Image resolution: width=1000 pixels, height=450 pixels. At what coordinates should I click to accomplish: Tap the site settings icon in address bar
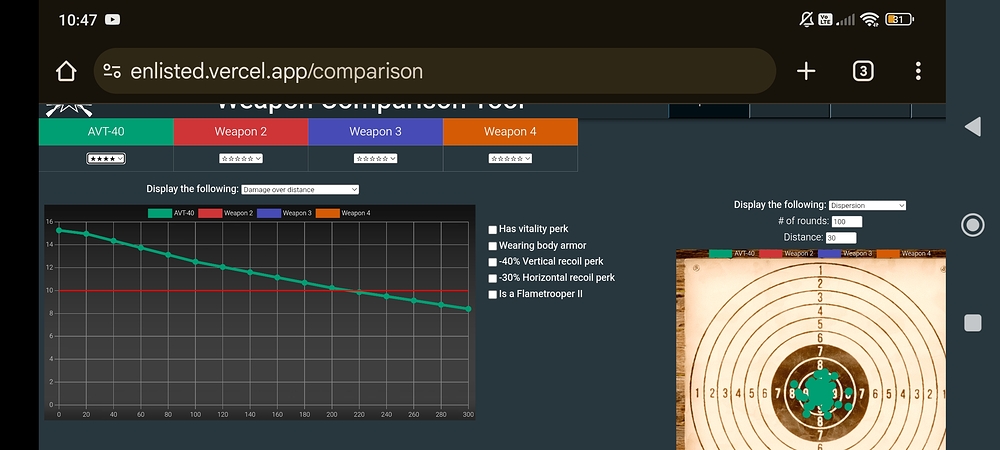pos(113,71)
